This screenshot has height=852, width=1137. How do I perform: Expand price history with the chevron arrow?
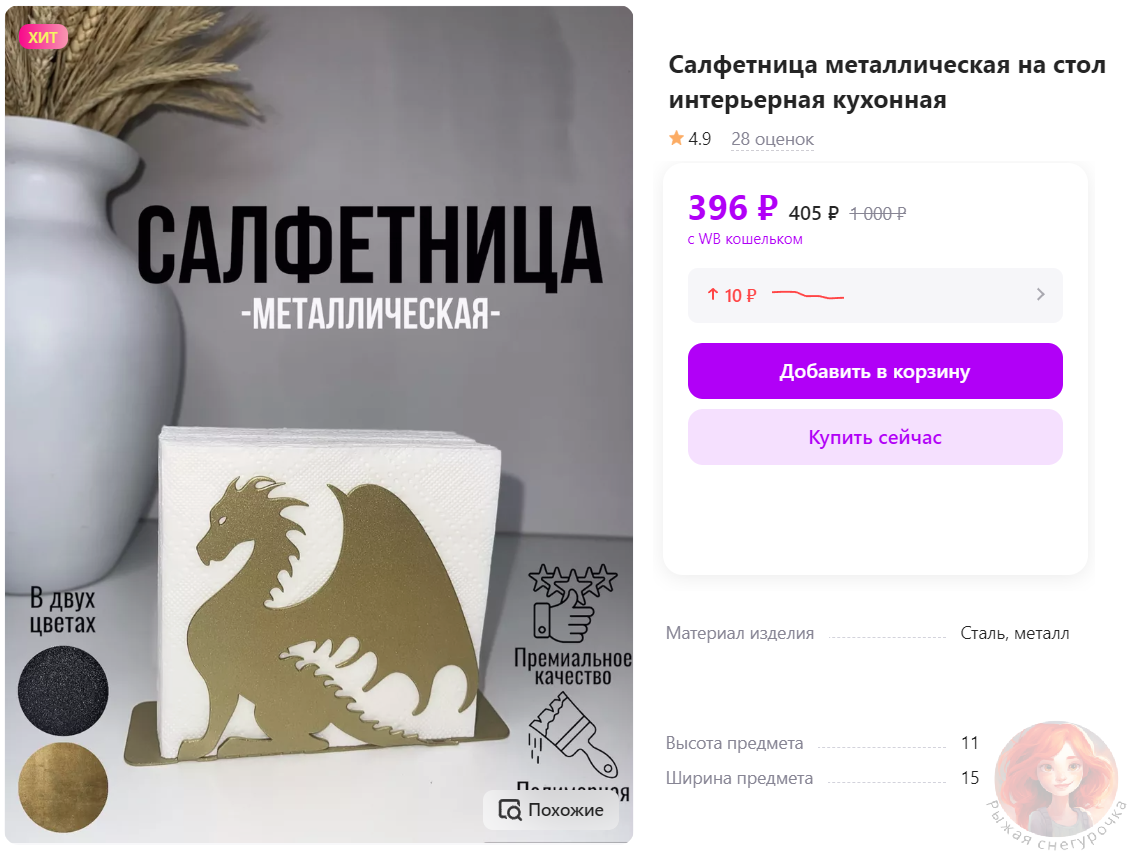click(x=1041, y=294)
